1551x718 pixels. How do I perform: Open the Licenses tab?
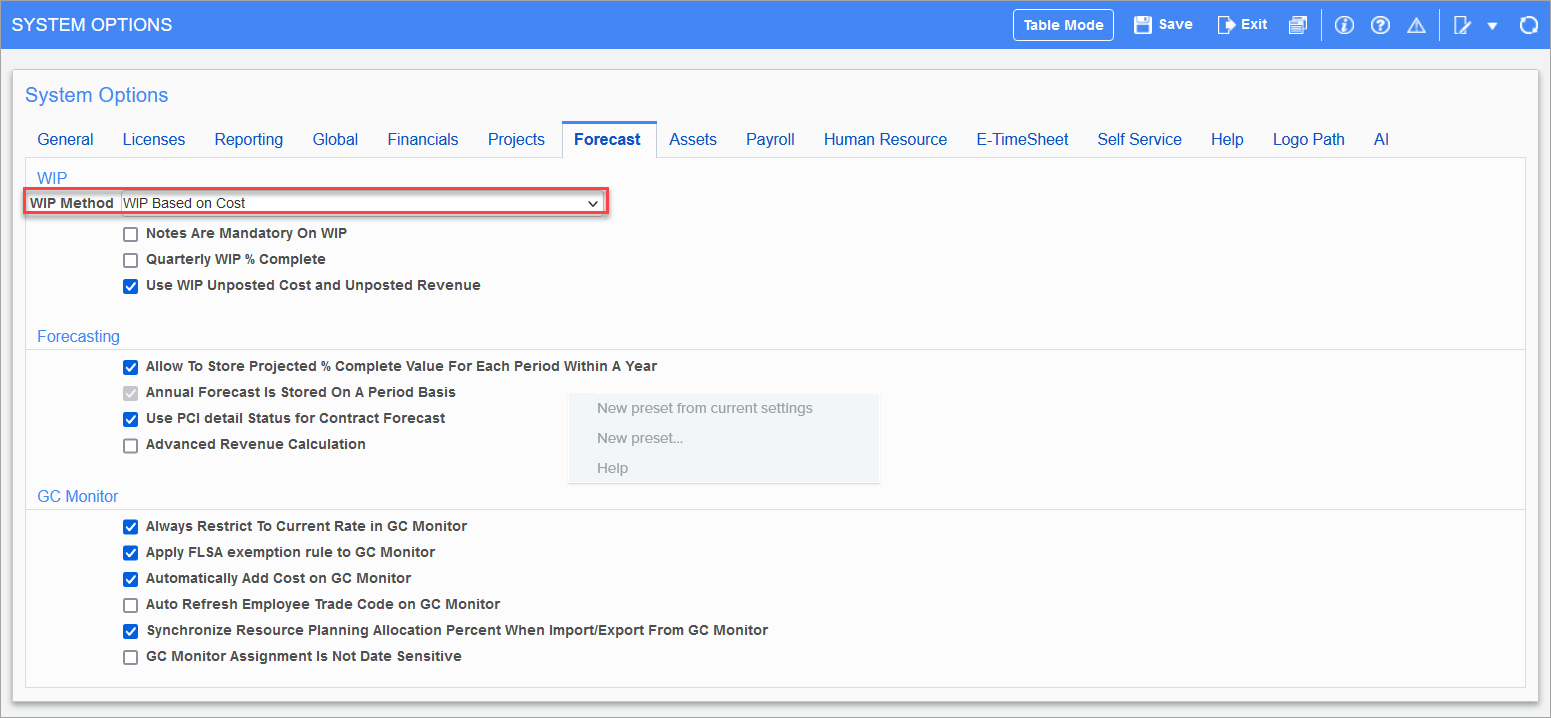click(x=154, y=140)
